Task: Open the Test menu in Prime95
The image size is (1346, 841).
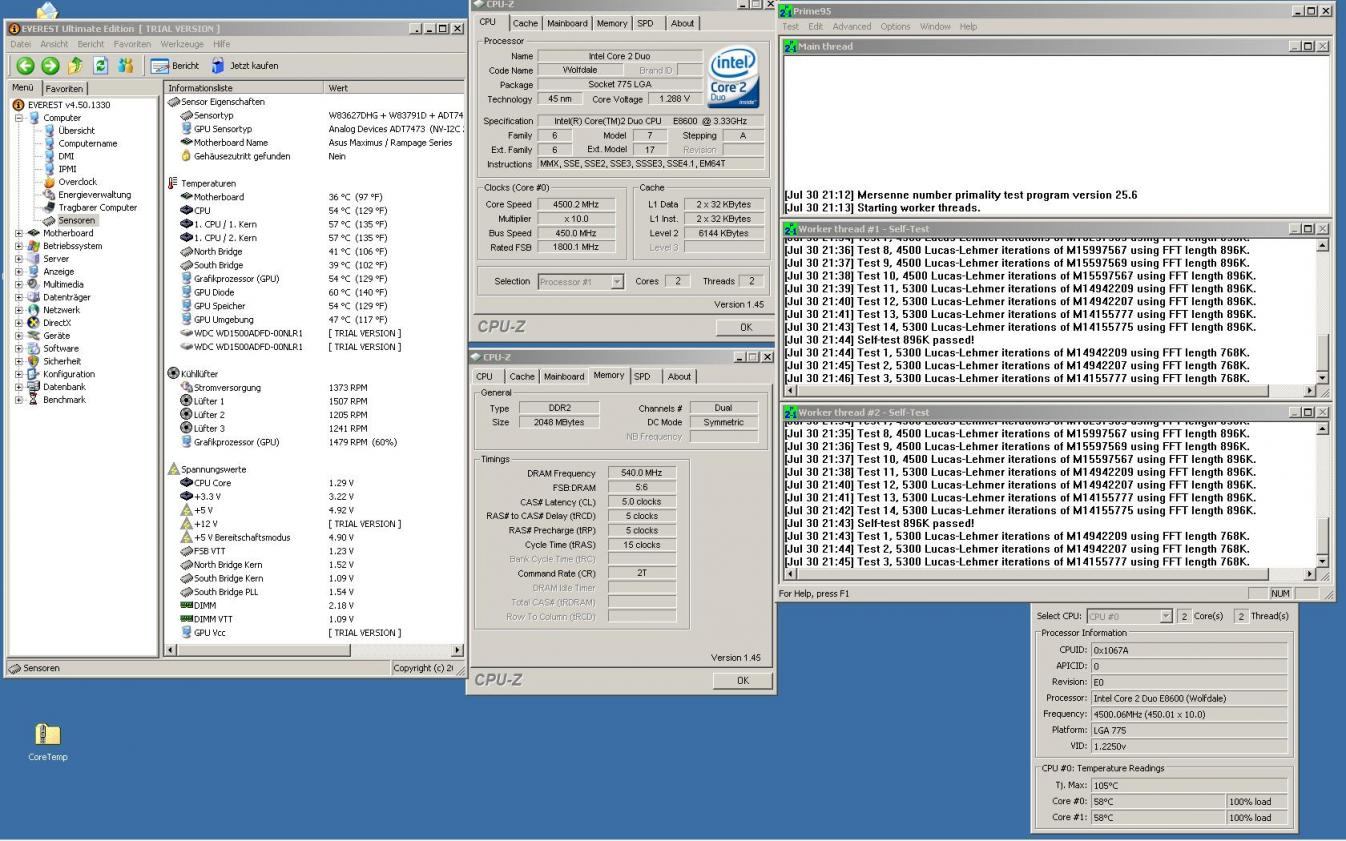Action: (791, 26)
